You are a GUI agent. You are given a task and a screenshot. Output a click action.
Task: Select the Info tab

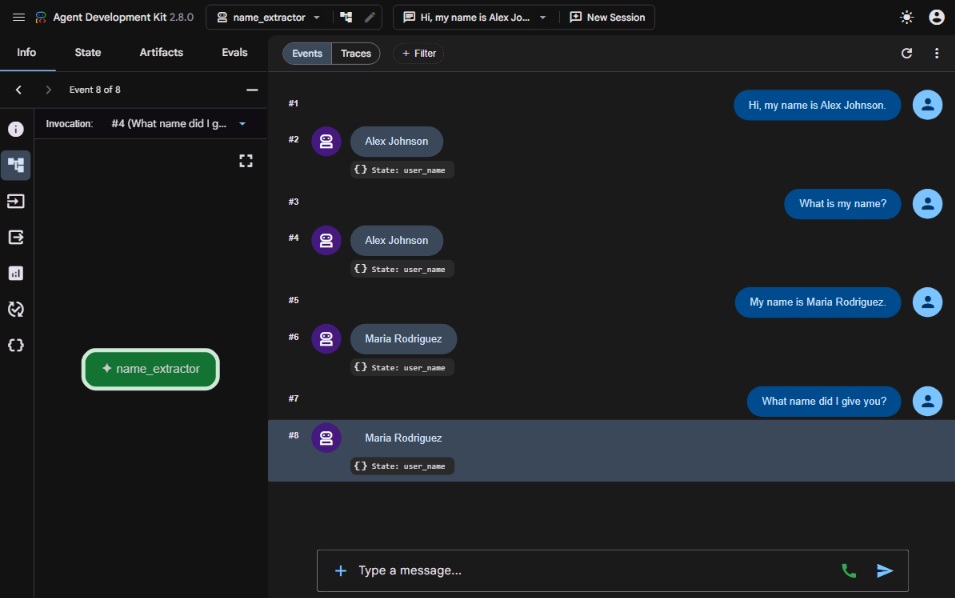coord(26,52)
